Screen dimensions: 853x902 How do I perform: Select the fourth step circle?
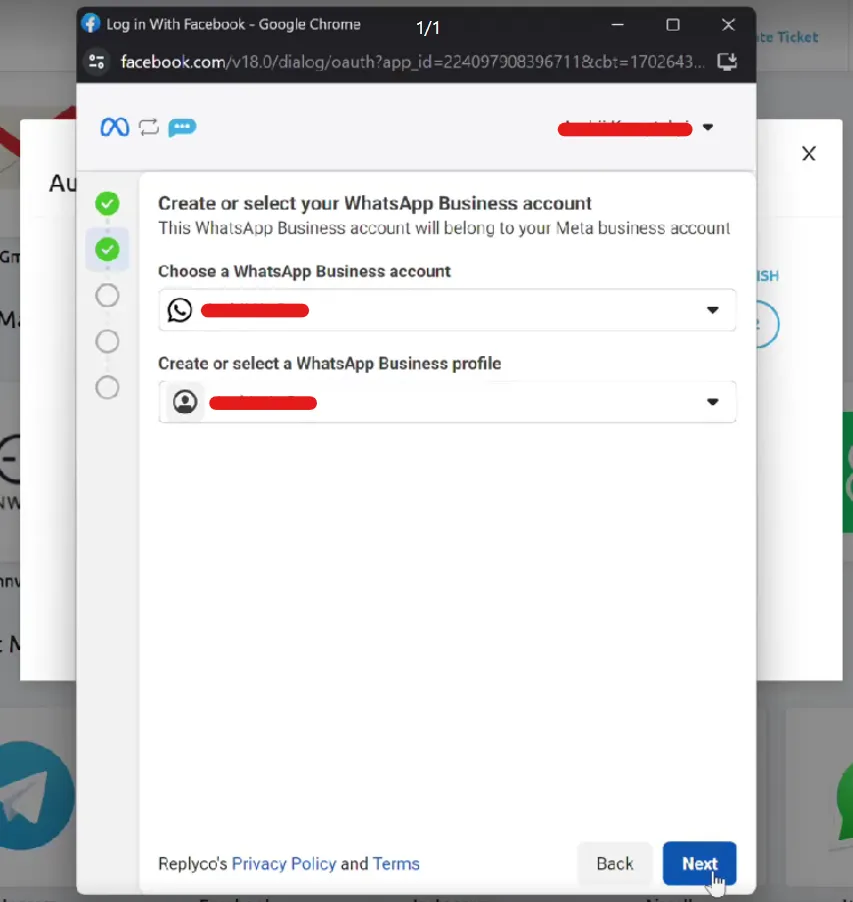click(x=107, y=341)
